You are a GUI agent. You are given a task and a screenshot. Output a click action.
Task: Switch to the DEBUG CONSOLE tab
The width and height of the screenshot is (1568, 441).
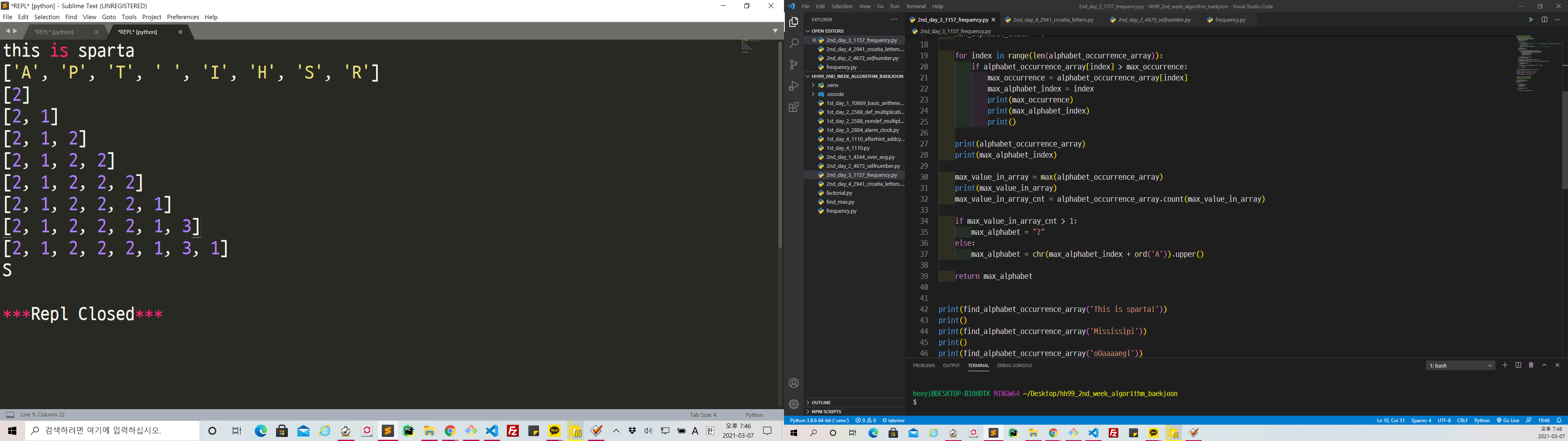[x=1014, y=365]
